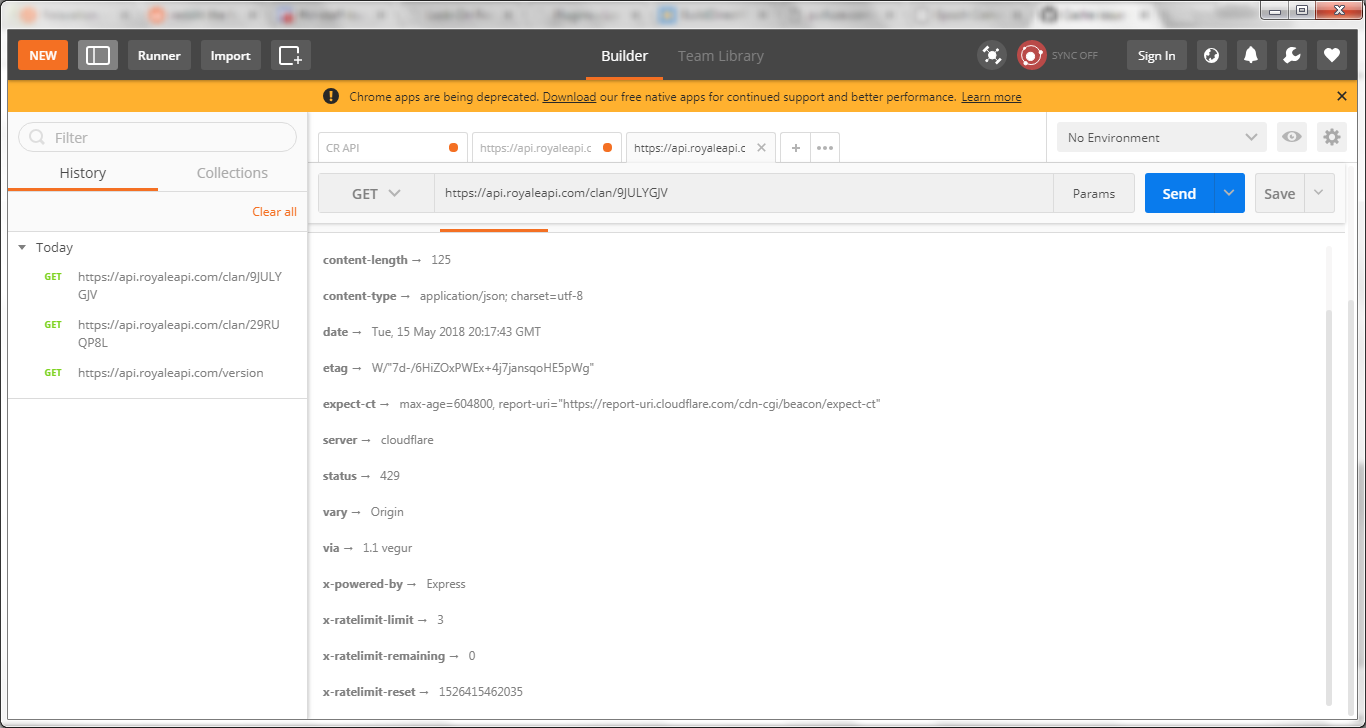Toggle the SYNC OFF switch
Image resolution: width=1366 pixels, height=728 pixels.
point(1032,55)
